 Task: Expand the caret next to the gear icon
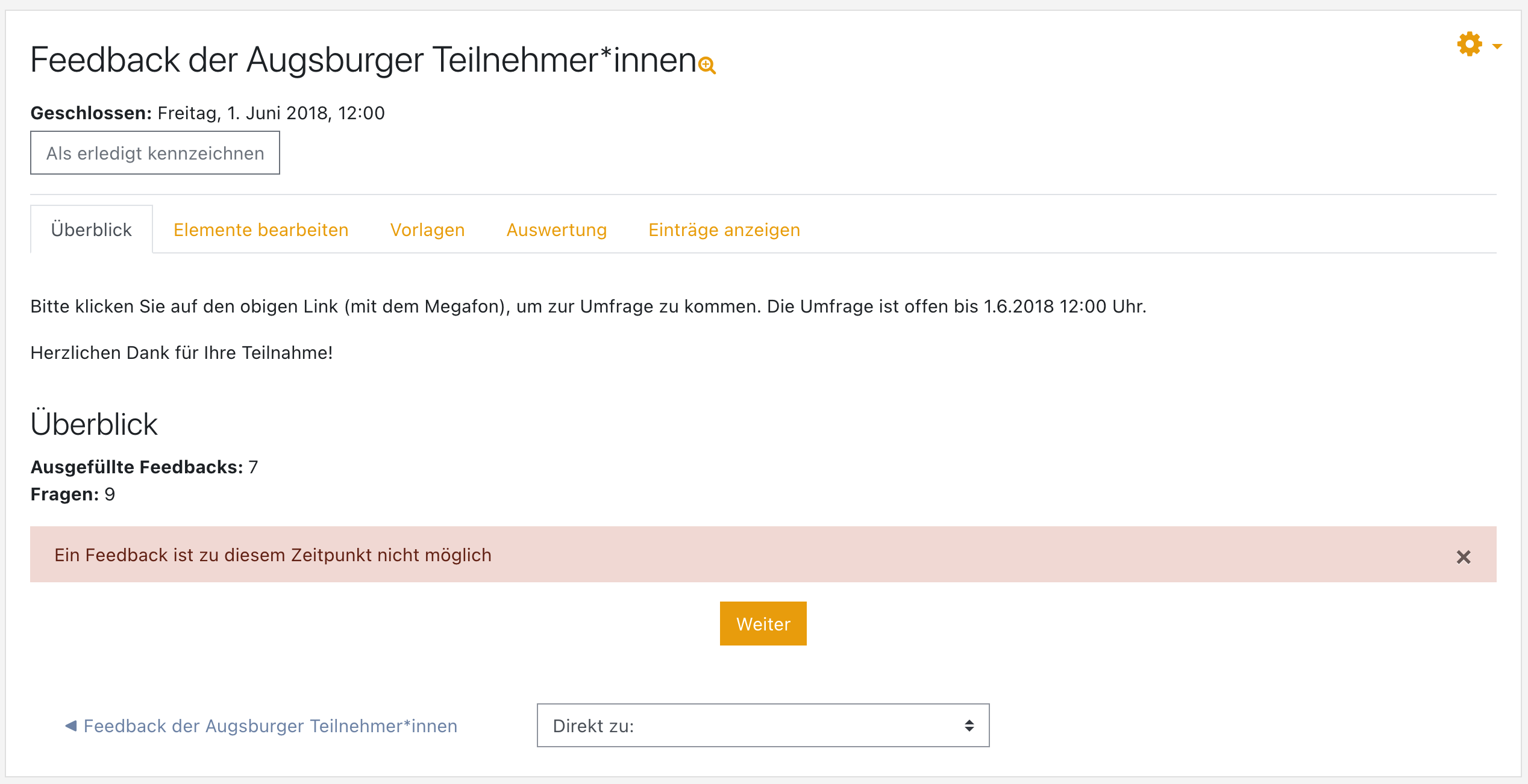click(x=1498, y=46)
